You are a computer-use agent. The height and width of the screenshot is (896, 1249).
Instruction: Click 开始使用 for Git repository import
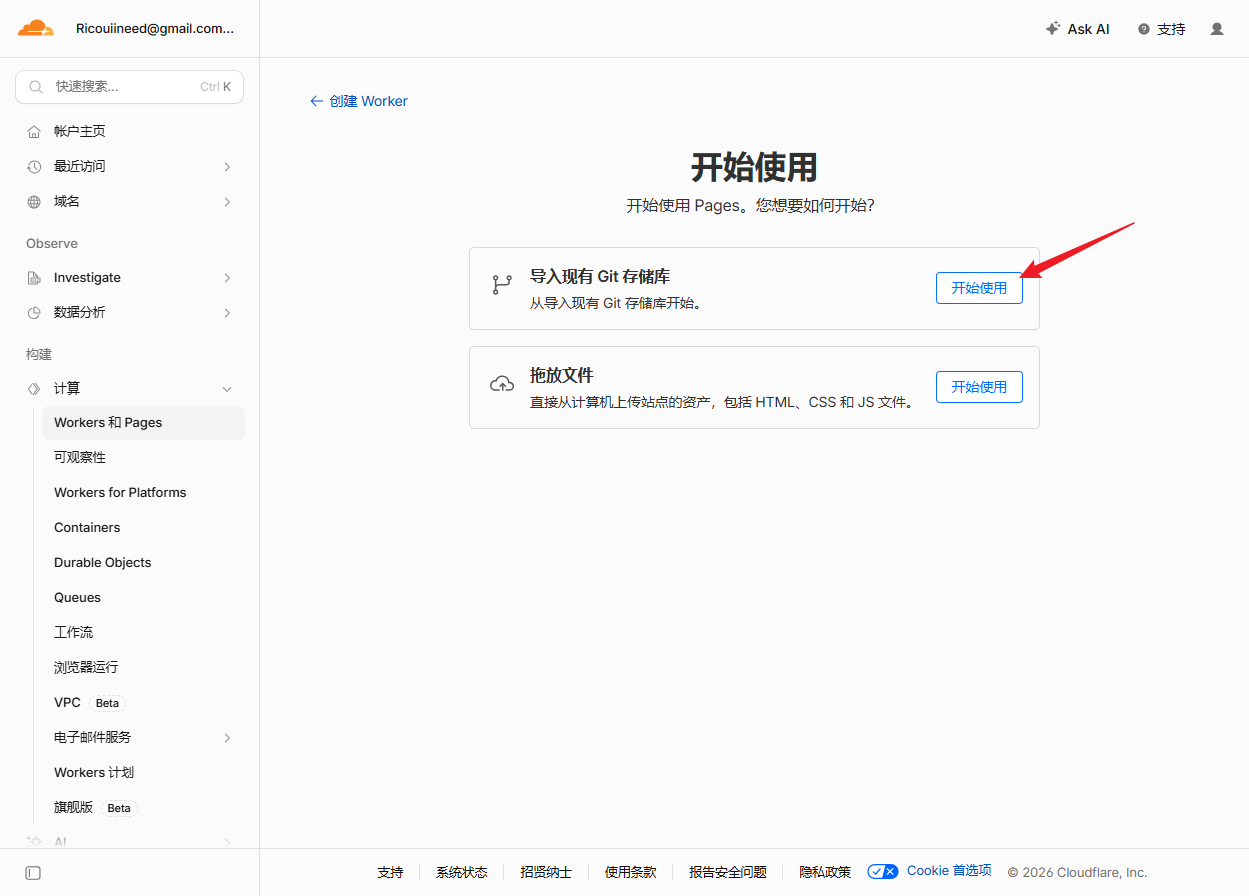[979, 288]
